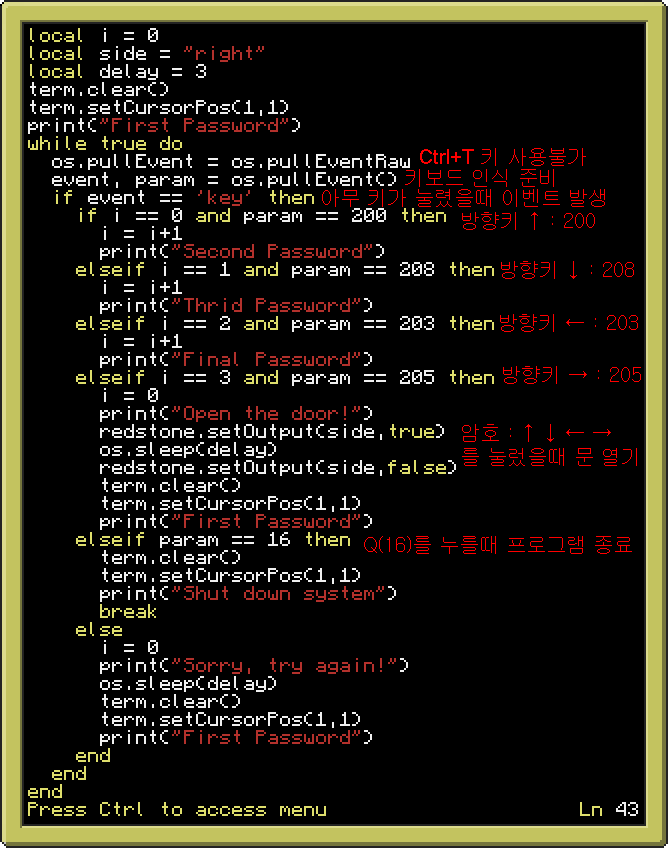Click the top-level print "First Password" line
This screenshot has height=848, width=668.
tap(164, 126)
